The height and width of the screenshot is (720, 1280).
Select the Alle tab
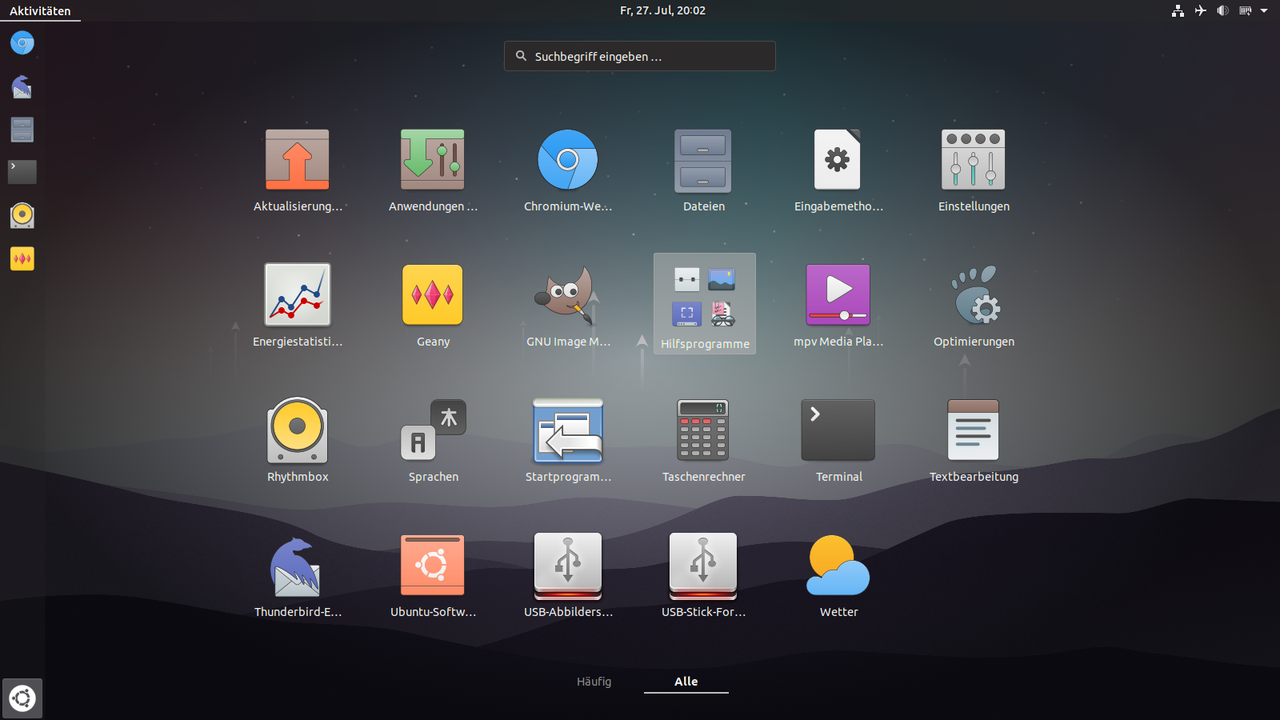[x=686, y=682]
